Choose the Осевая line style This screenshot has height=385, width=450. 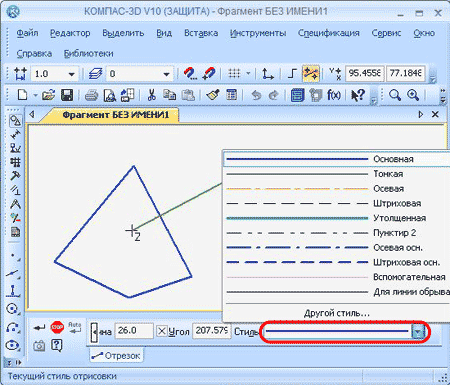336,189
